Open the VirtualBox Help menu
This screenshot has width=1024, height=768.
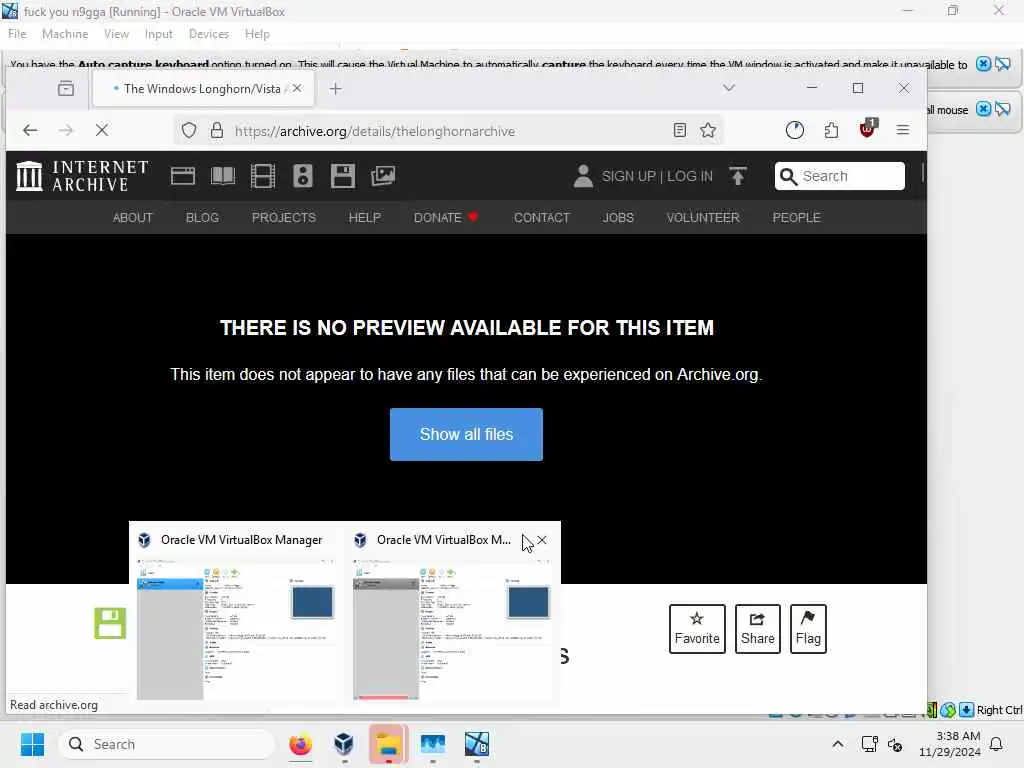(257, 34)
